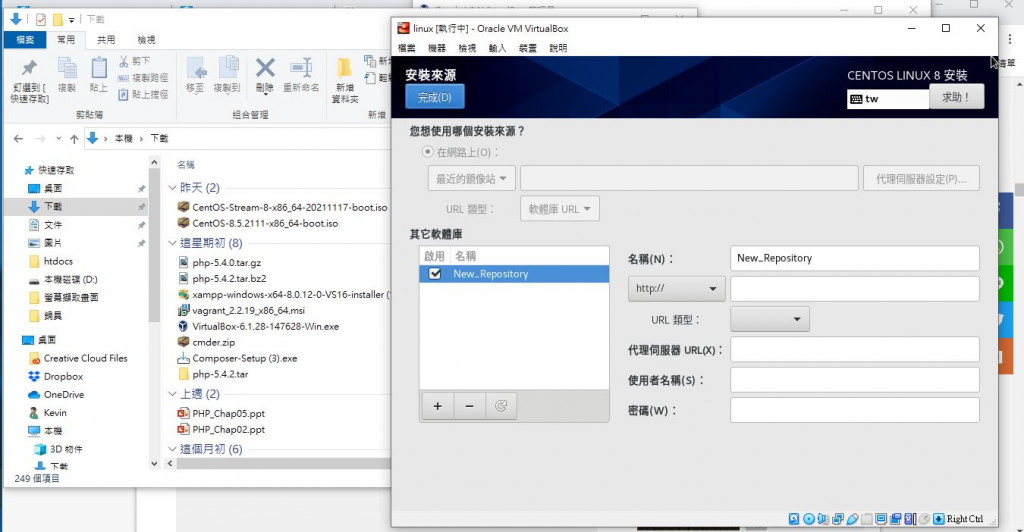Click the audio icon in VirtualBox status bar
The image size is (1024, 532).
(823, 519)
